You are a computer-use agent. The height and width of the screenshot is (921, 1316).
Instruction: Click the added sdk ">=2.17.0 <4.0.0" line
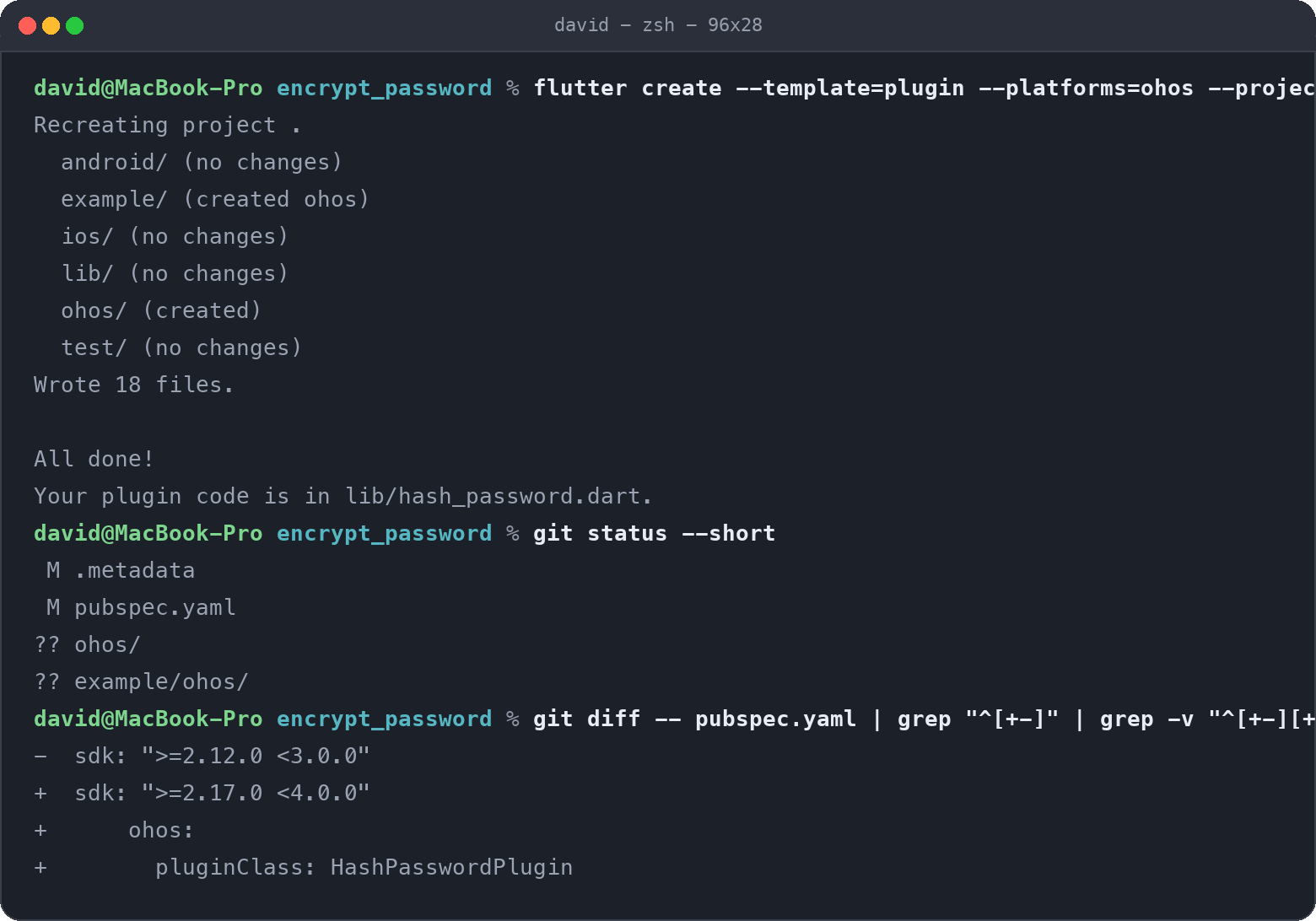(x=202, y=793)
